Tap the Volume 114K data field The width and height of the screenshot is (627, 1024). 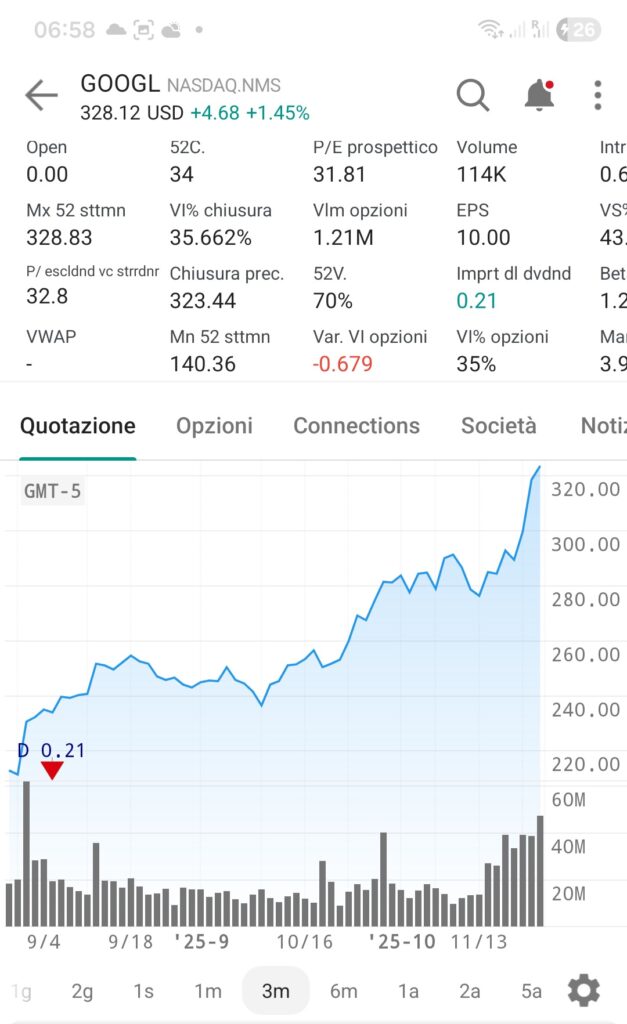pos(487,161)
